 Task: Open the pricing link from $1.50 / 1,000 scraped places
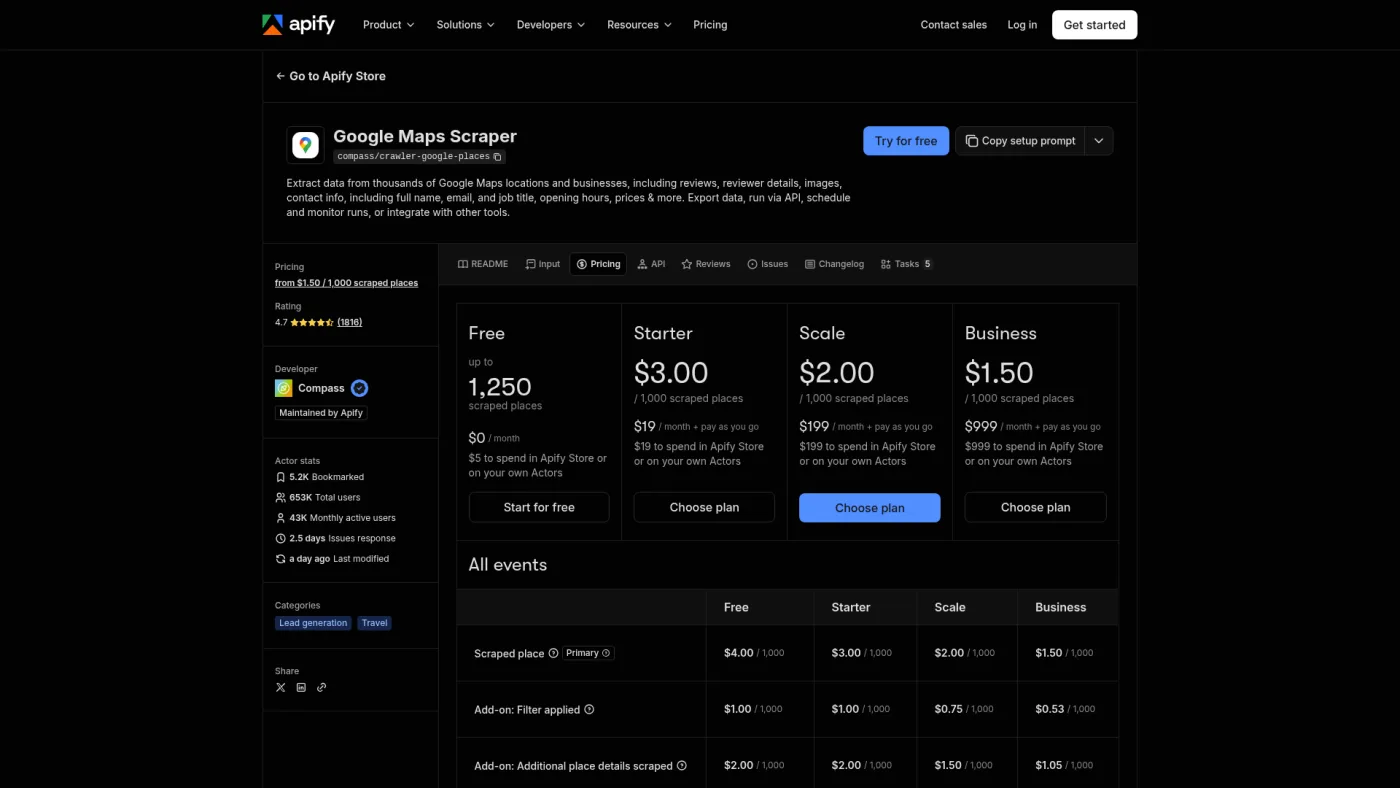tap(346, 283)
